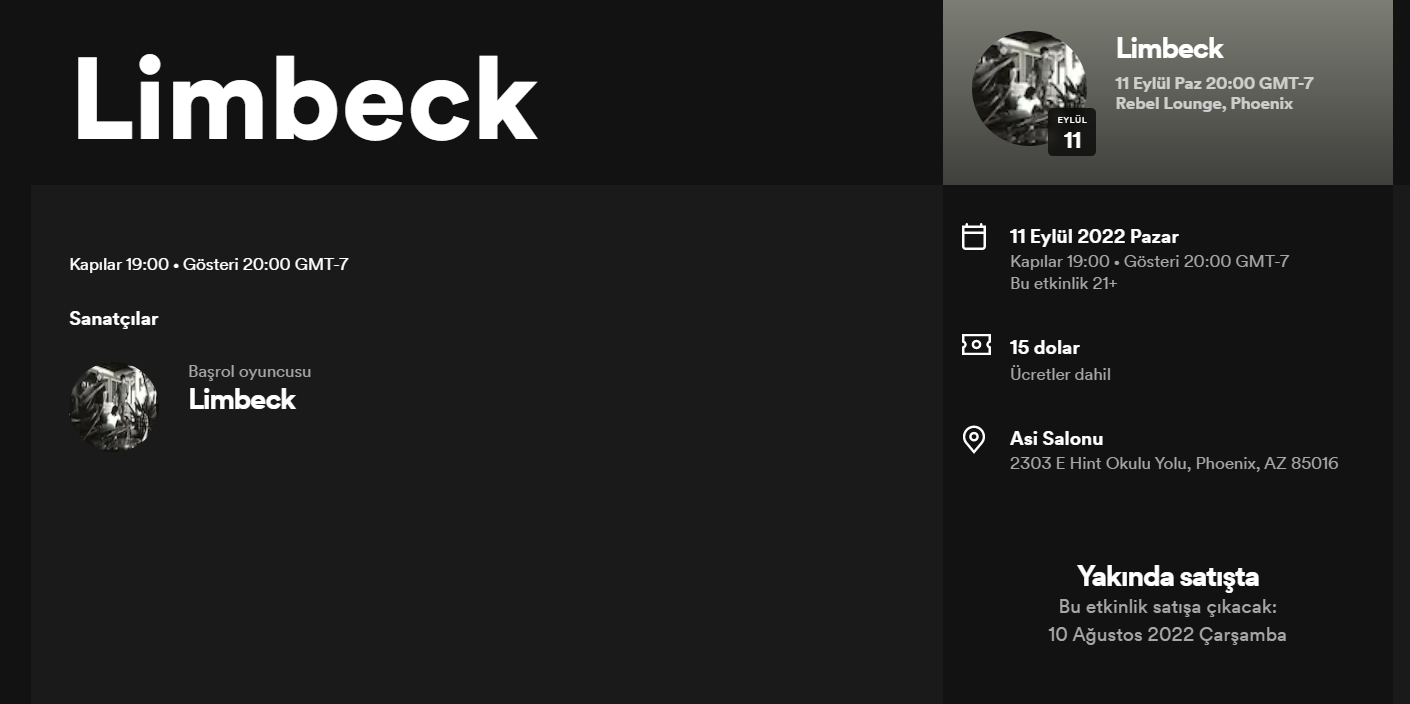Image resolution: width=1410 pixels, height=704 pixels.
Task: Click the Limbeck title in event card
Action: tap(1169, 48)
